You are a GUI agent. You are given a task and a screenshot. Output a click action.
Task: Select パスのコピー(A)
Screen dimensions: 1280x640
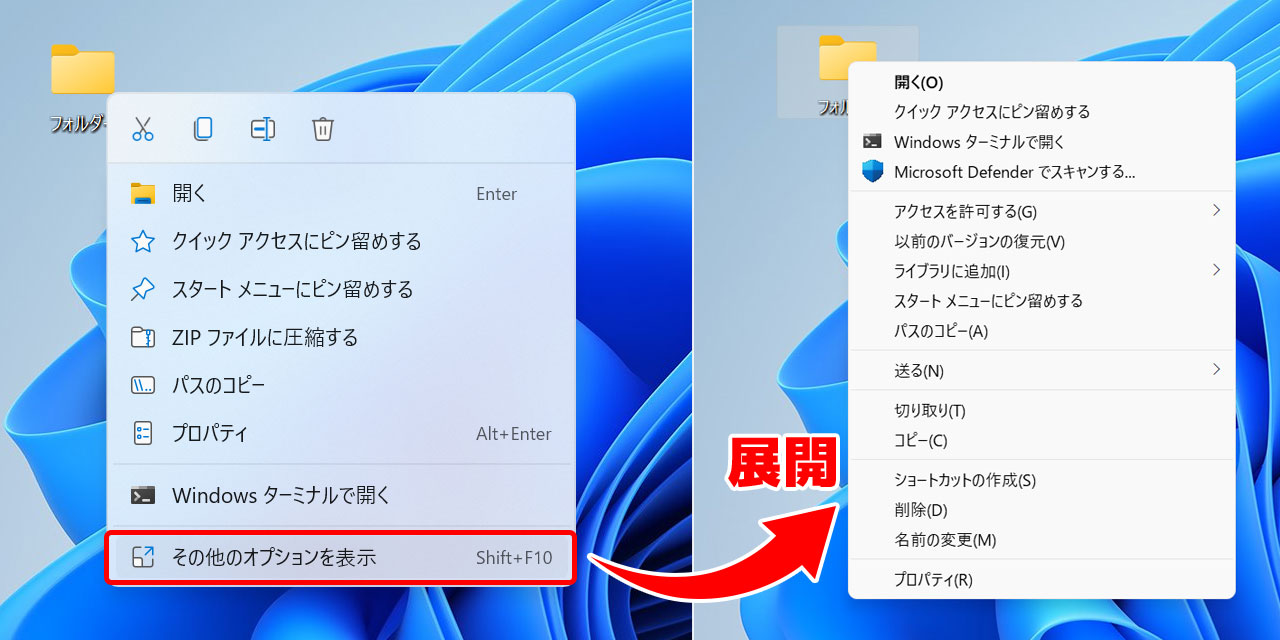coord(1042,331)
